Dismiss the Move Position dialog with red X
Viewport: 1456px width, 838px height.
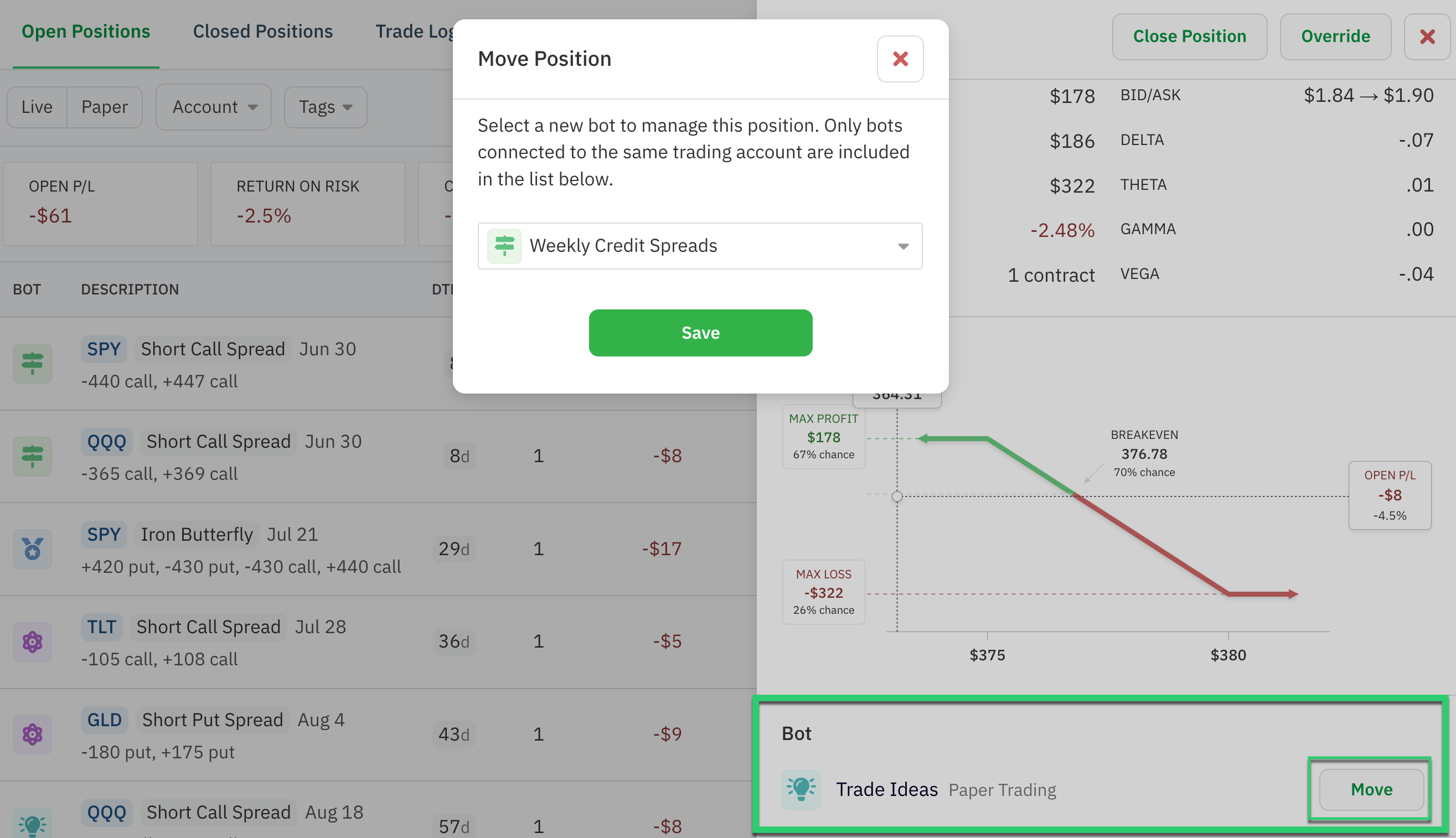click(x=900, y=58)
